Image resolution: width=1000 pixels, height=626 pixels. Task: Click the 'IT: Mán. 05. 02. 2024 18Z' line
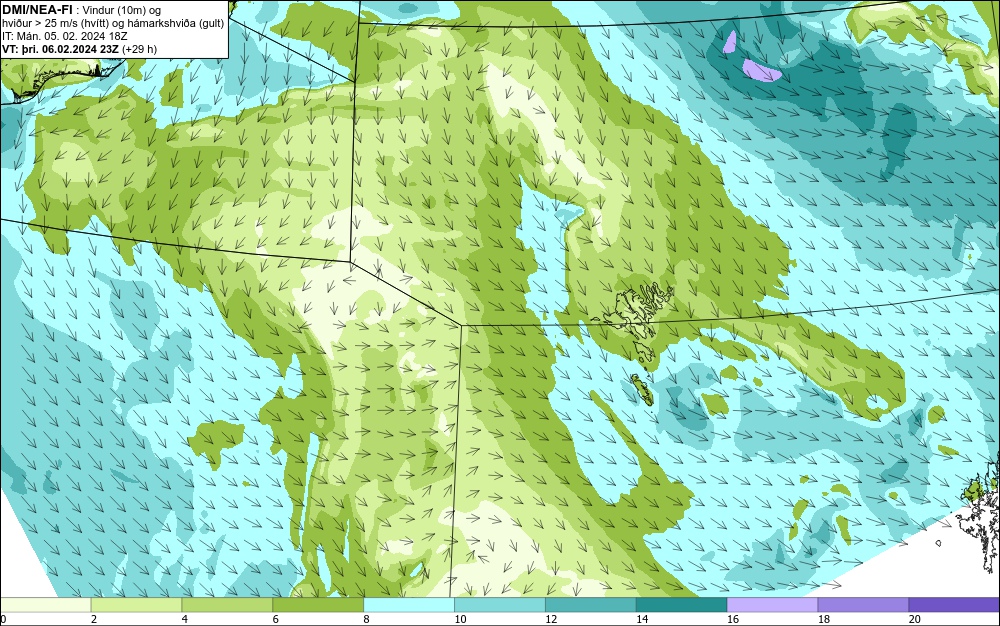pos(65,36)
